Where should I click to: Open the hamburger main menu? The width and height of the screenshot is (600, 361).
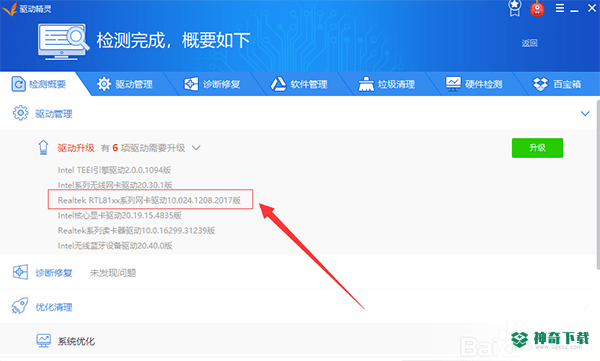[x=559, y=8]
